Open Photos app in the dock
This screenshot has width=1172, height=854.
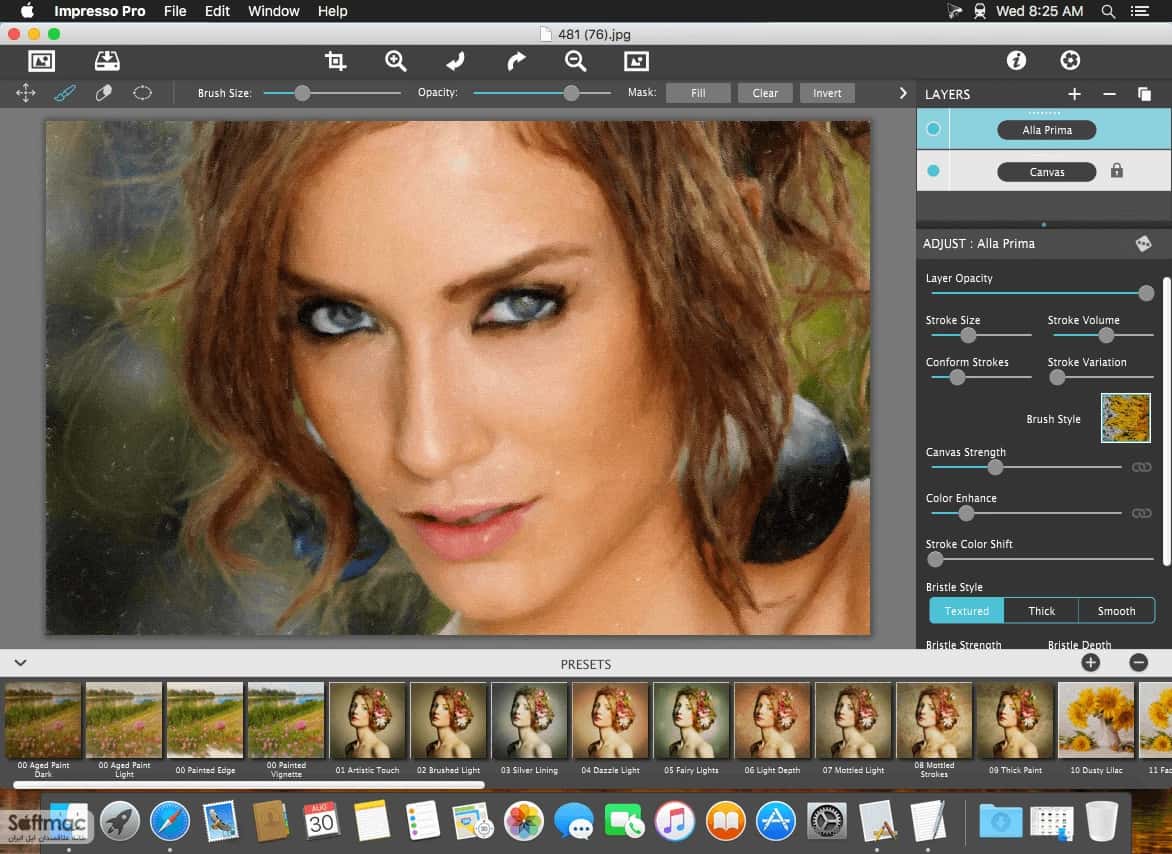click(x=523, y=820)
